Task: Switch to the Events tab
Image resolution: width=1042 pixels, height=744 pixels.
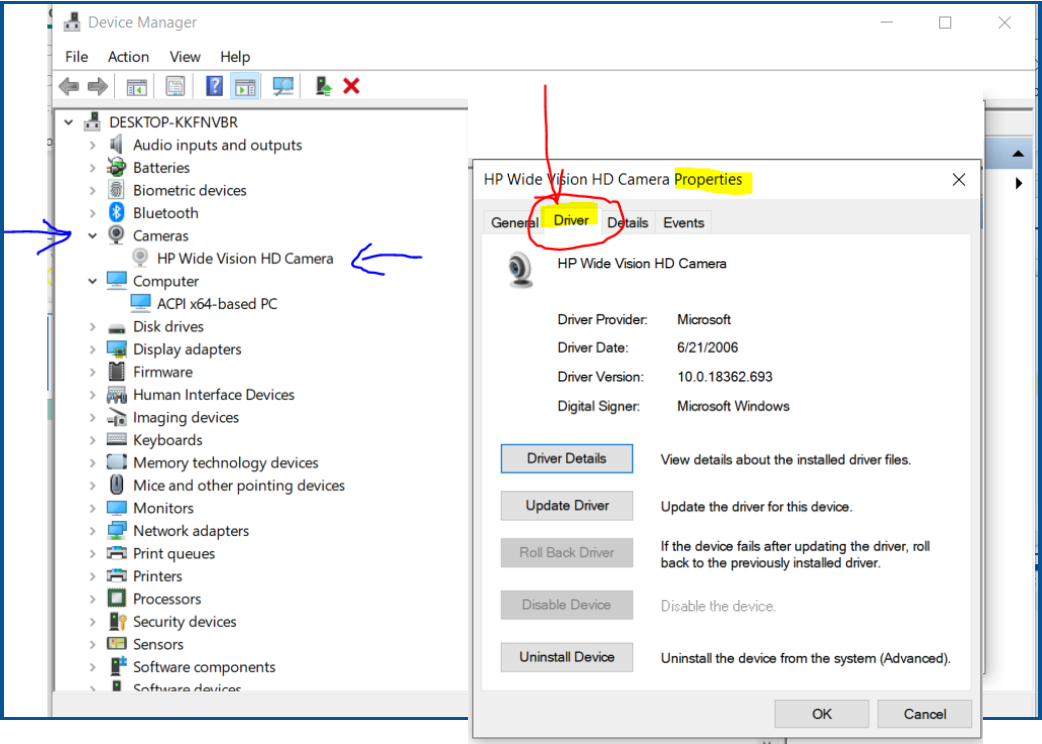Action: [683, 223]
